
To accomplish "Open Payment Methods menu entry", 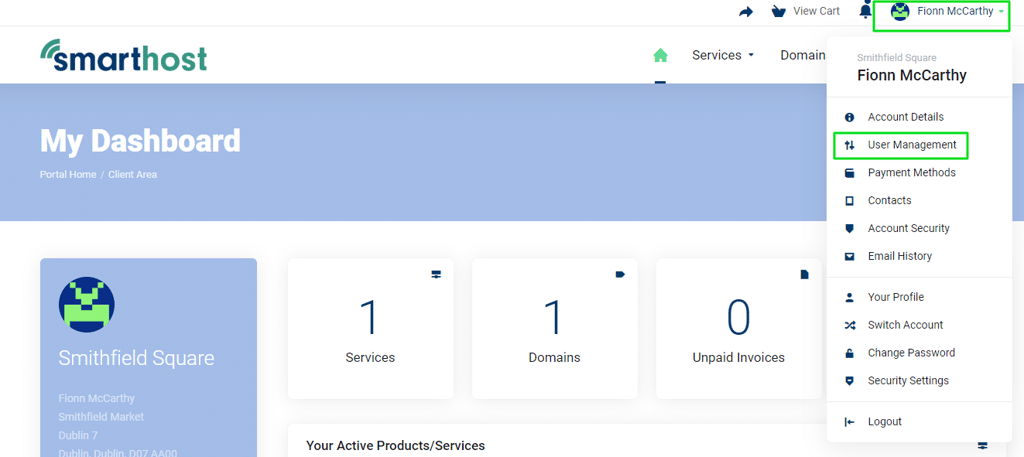I will point(912,173).
